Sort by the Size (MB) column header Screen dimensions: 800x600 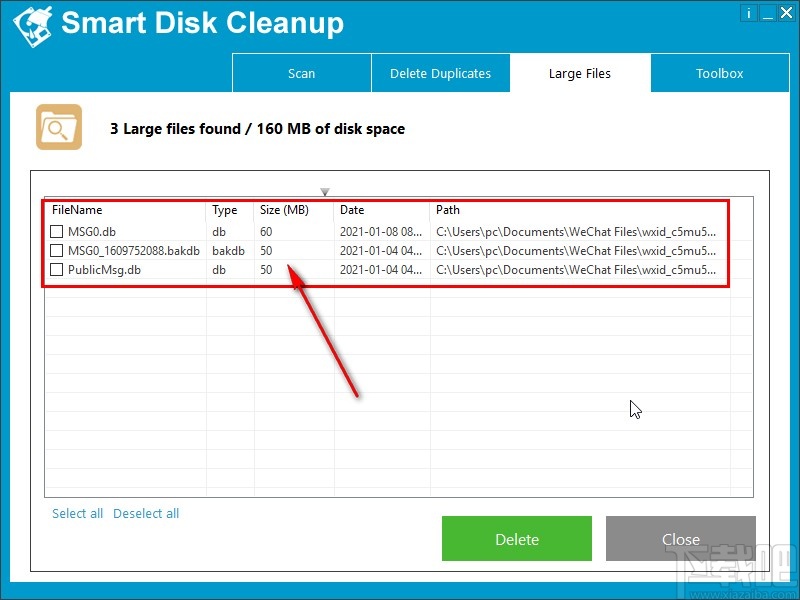[x=294, y=210]
